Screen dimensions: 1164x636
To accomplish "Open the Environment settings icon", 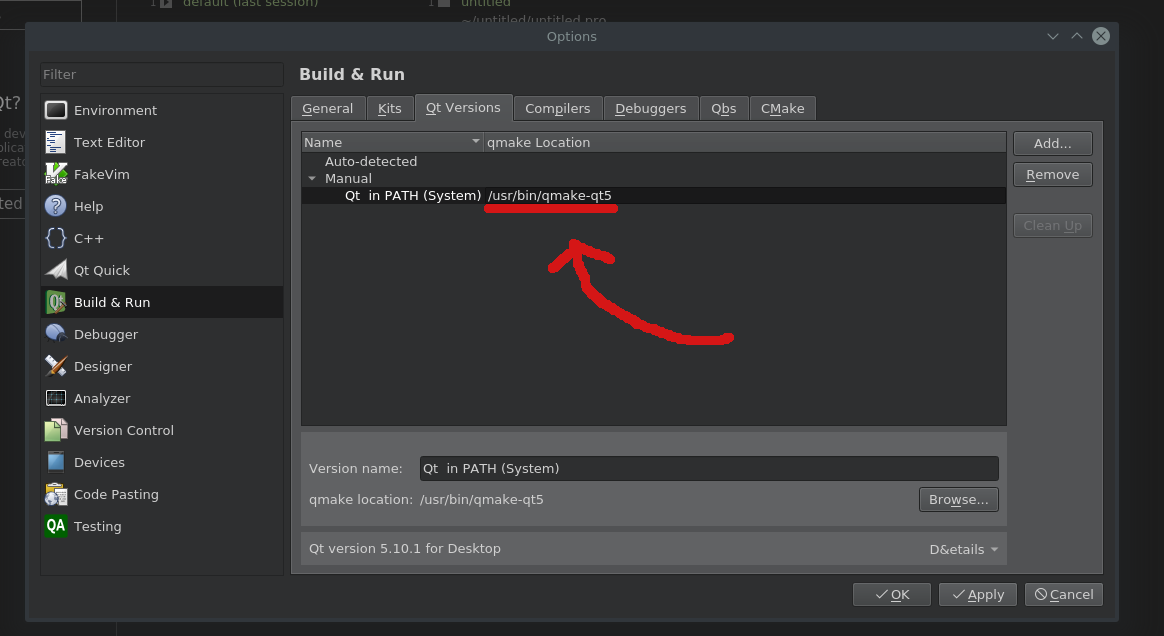I will click(56, 111).
